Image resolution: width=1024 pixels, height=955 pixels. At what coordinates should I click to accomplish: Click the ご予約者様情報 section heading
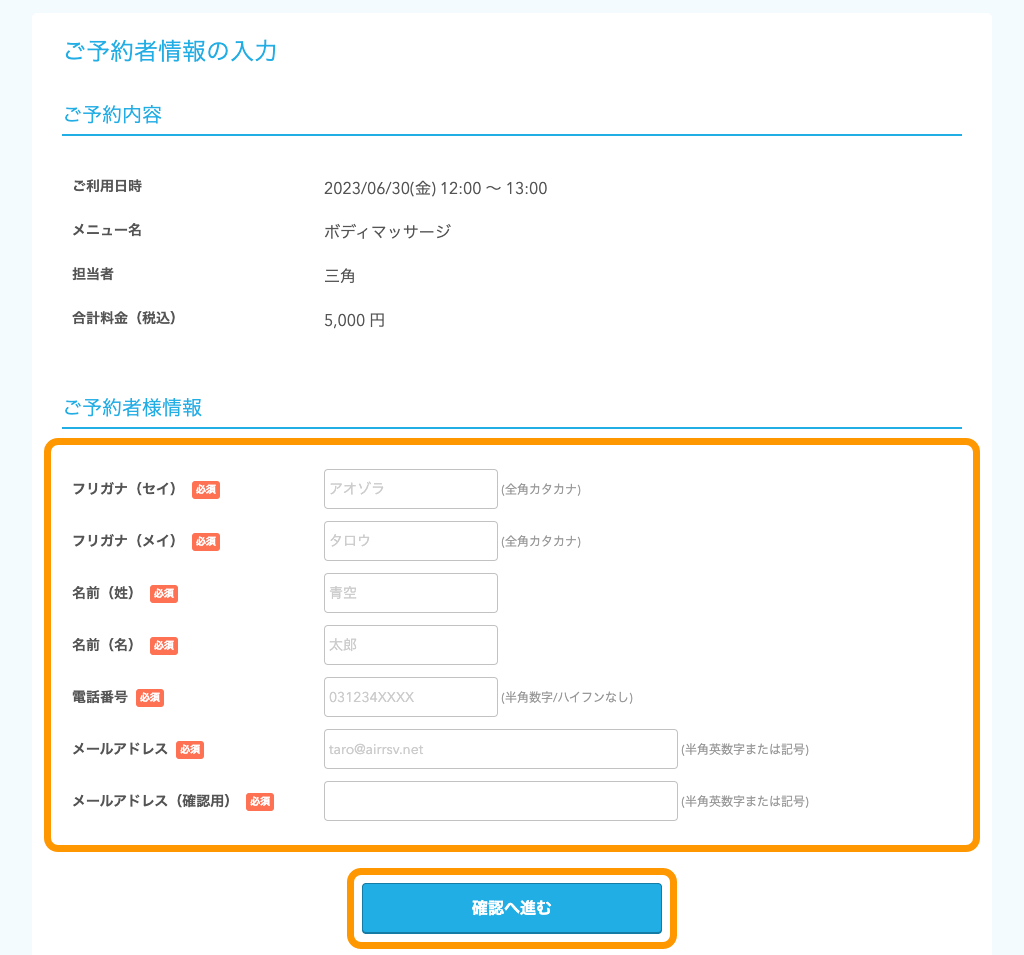[133, 408]
